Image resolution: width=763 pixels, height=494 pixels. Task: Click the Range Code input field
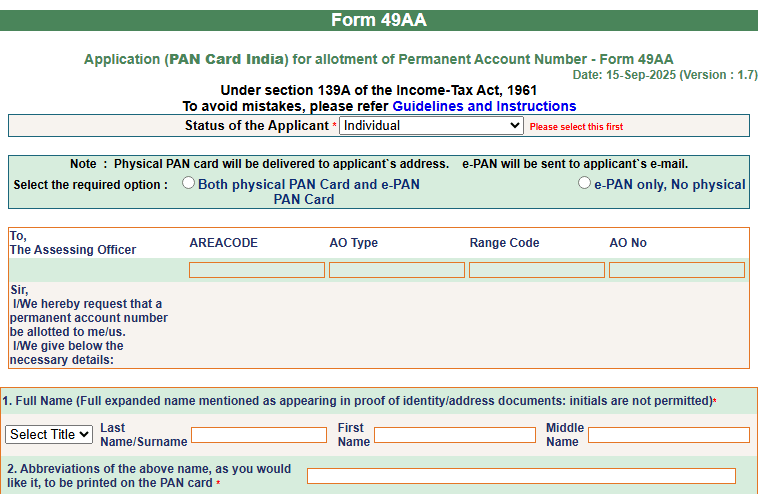click(x=537, y=270)
